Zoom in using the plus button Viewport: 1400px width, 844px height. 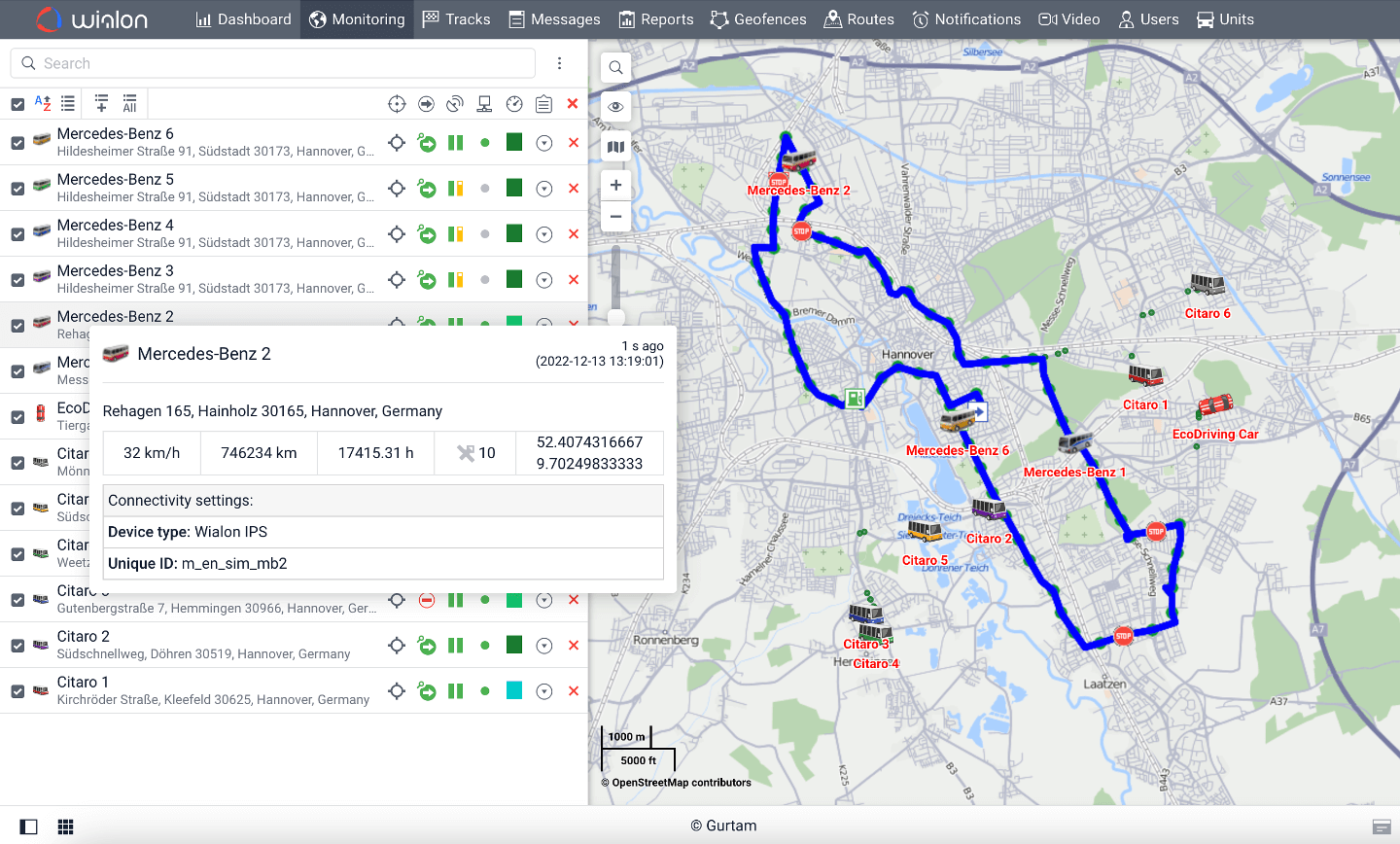(615, 184)
